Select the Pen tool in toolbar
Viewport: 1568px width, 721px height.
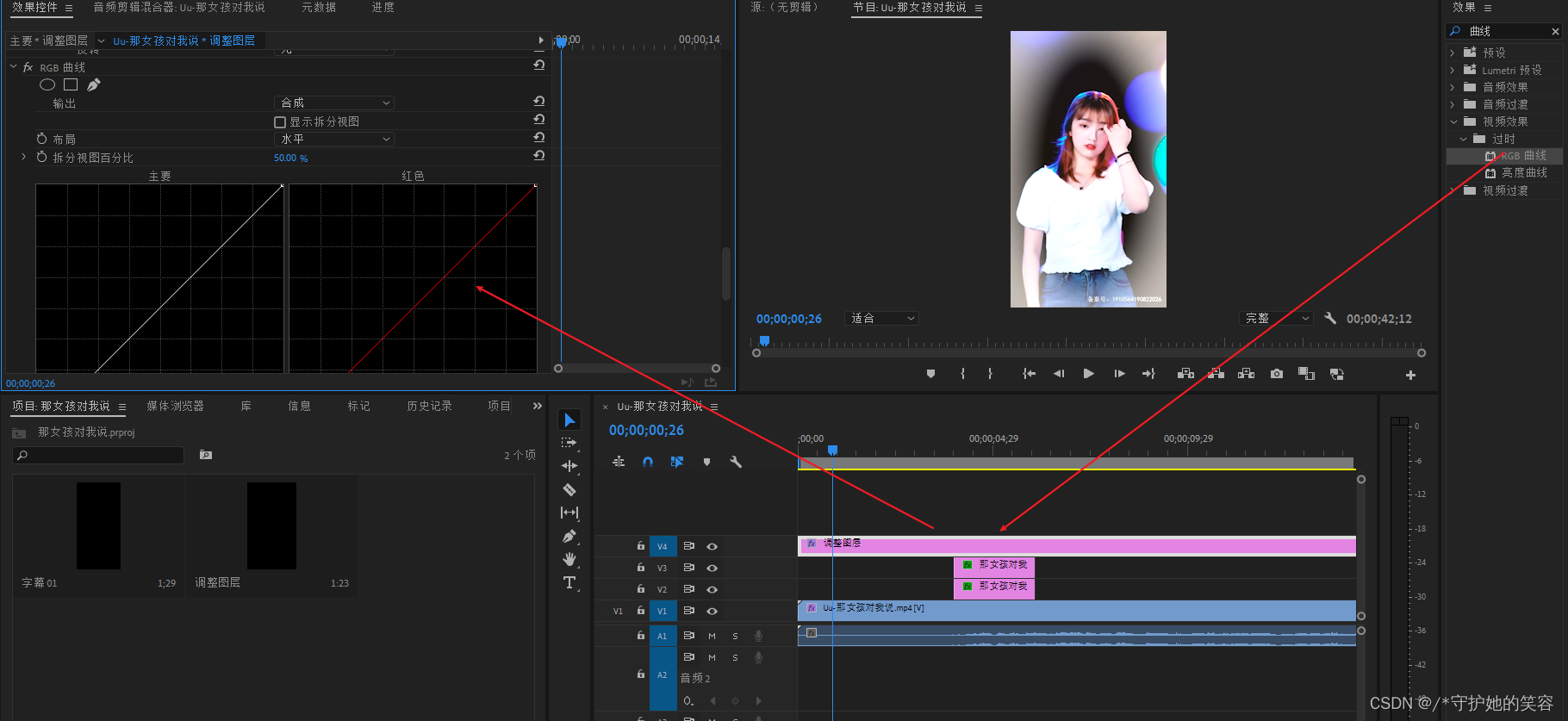(x=569, y=536)
